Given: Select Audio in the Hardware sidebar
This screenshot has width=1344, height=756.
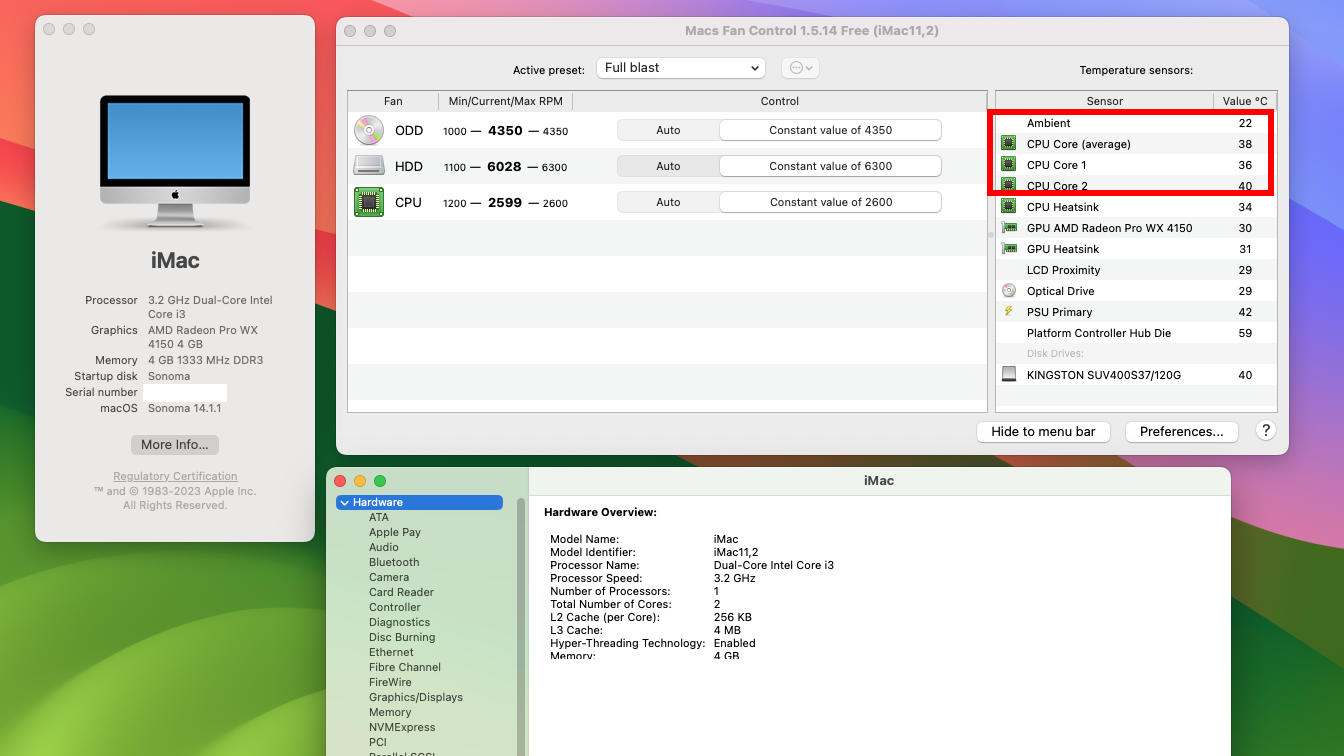Looking at the screenshot, I should [x=384, y=547].
